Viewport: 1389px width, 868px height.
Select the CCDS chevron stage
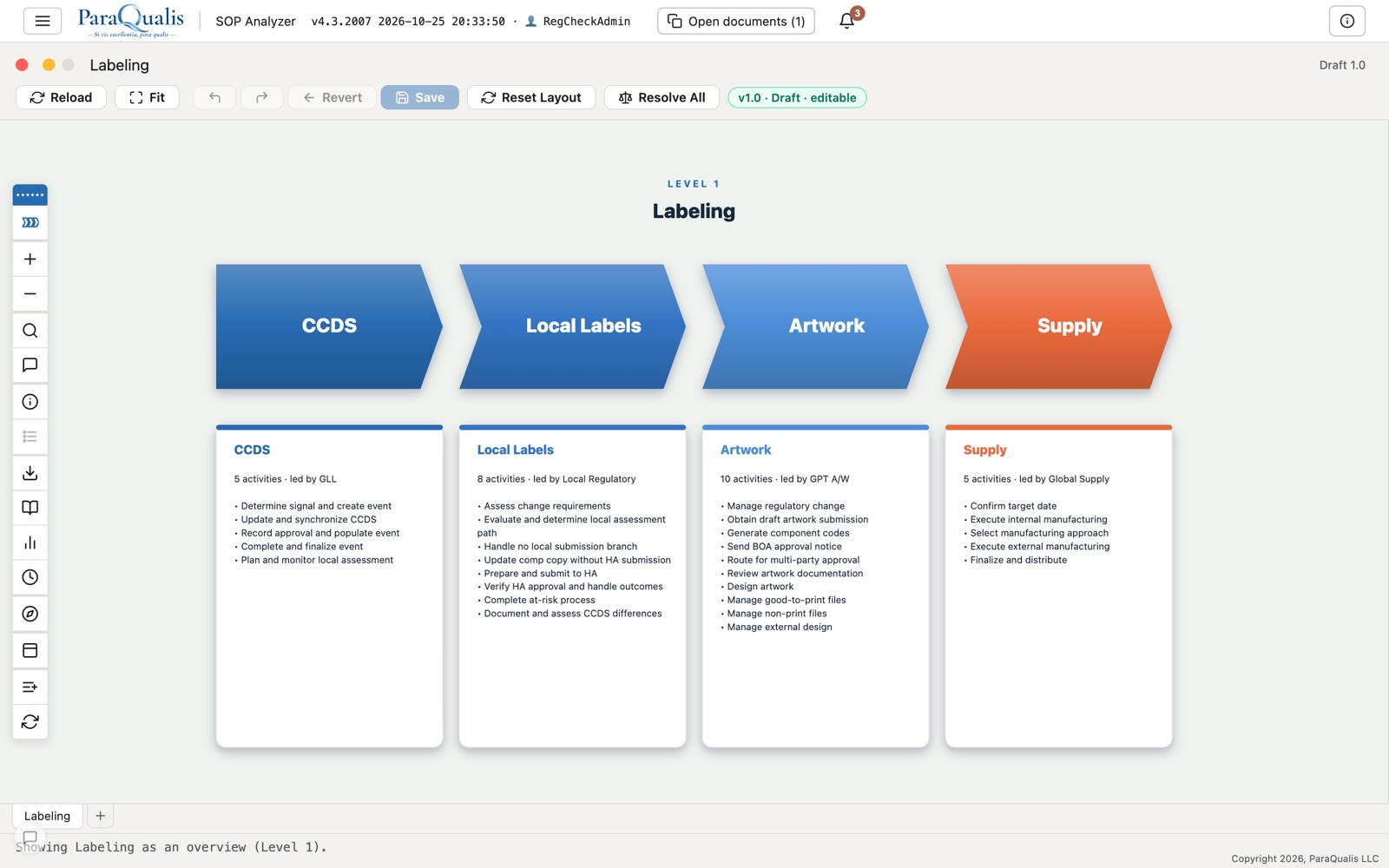click(329, 326)
